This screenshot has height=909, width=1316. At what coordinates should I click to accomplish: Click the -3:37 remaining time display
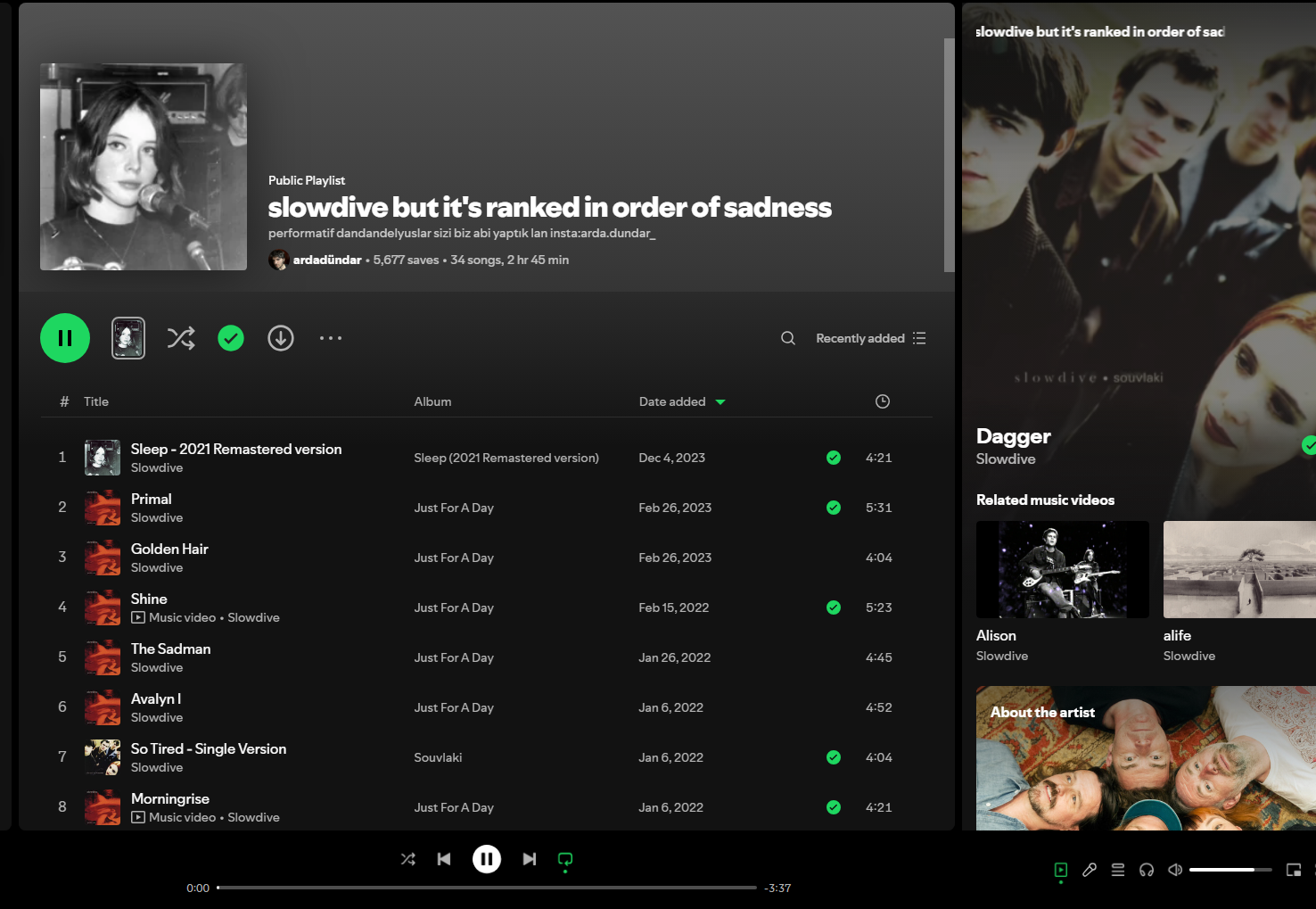point(778,888)
